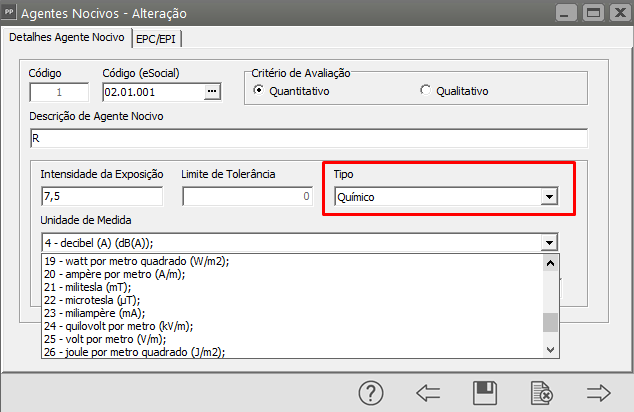This screenshot has height=412, width=634.
Task: Open eSocial code lookup ellipsis button
Action: coord(211,92)
